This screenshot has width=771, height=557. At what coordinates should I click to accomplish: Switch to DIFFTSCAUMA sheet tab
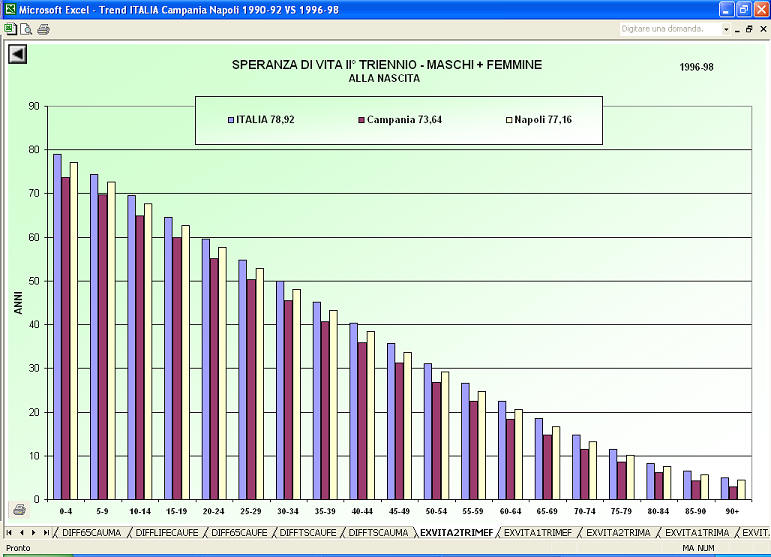378,532
